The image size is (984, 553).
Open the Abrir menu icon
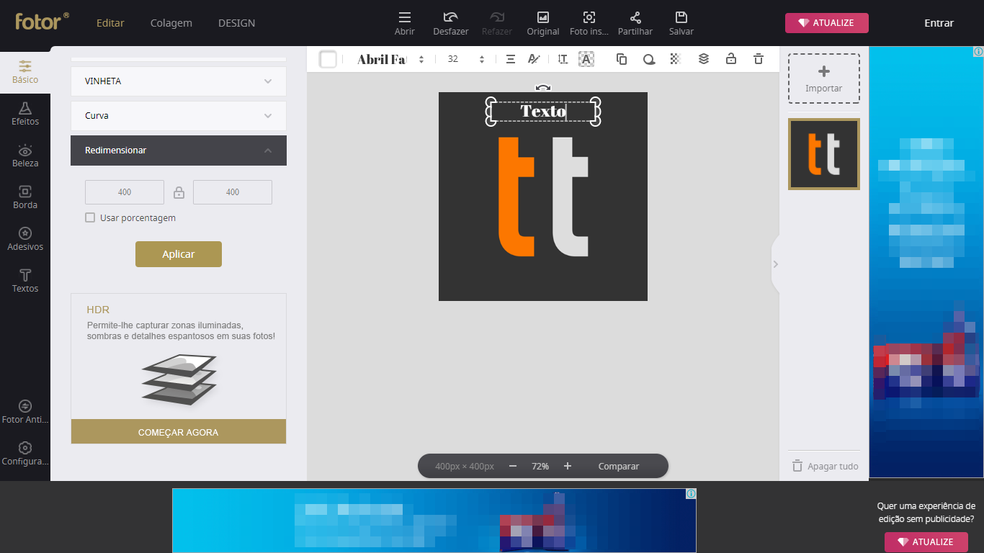click(x=404, y=23)
